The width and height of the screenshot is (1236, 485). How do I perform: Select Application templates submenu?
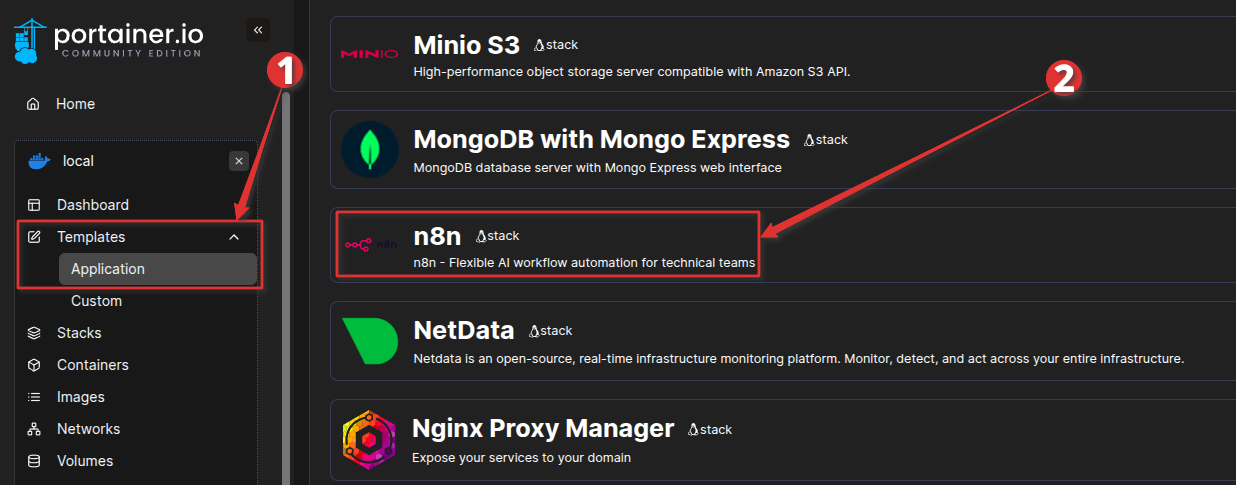[158, 269]
